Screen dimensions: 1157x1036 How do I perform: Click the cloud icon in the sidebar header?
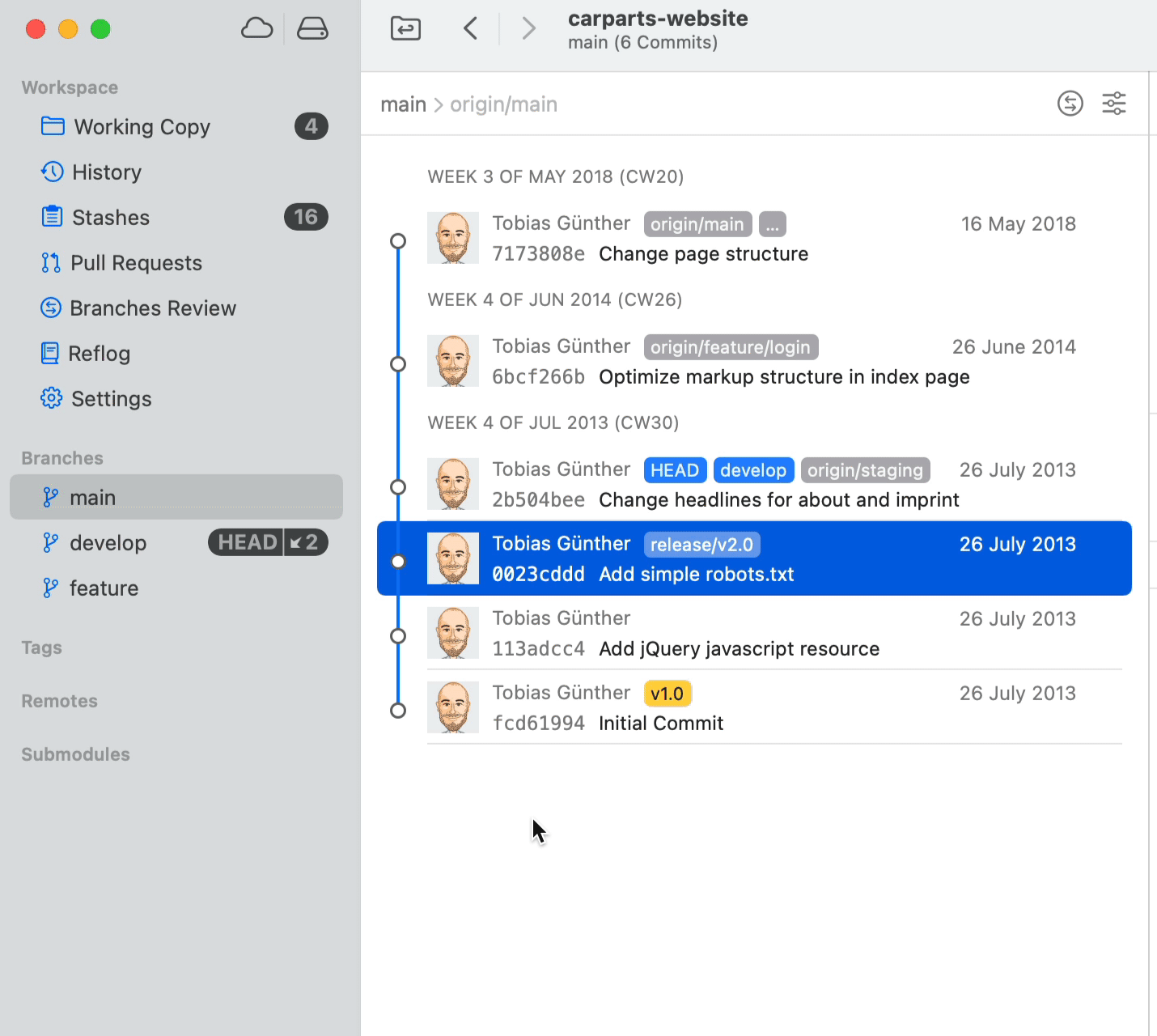256,29
